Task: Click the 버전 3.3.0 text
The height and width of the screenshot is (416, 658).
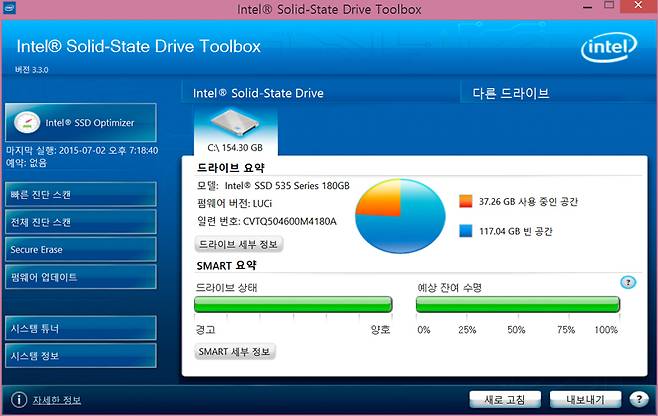Action: point(32,70)
